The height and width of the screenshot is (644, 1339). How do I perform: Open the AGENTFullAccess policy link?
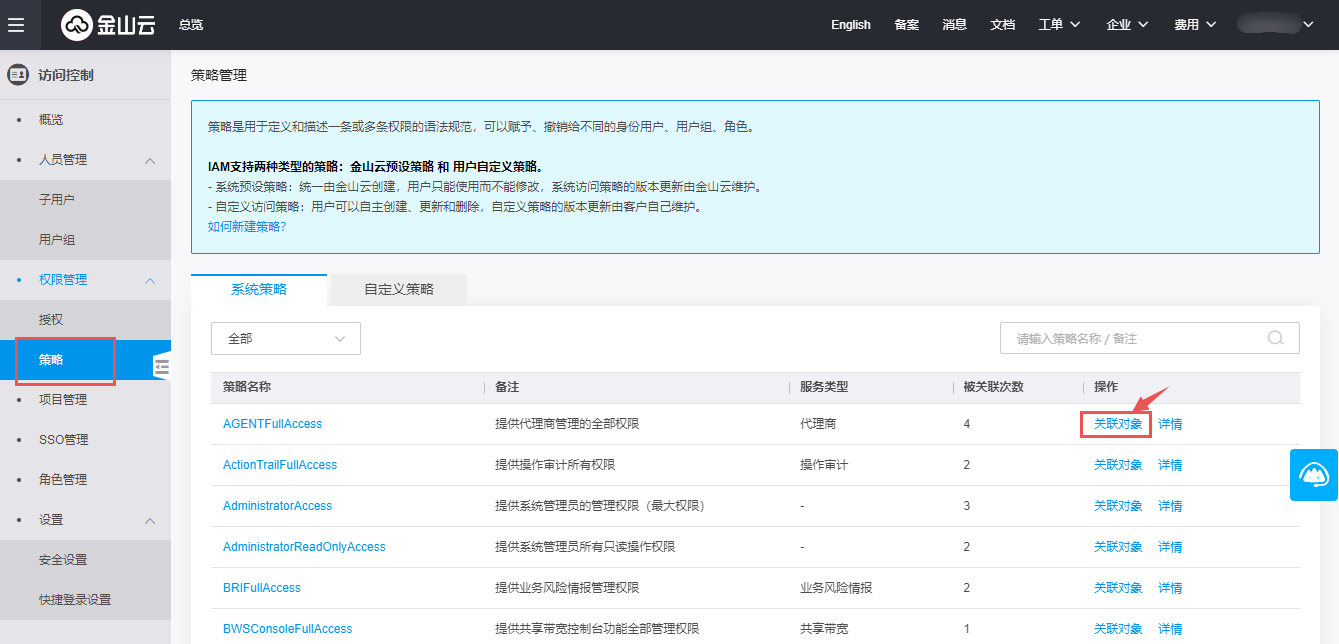pos(272,424)
